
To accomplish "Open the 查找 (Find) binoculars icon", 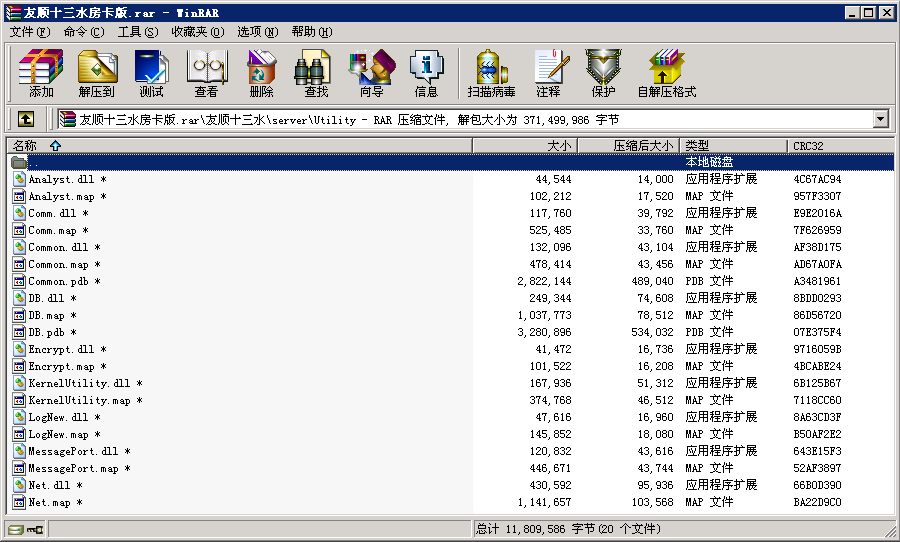I will click(x=316, y=73).
